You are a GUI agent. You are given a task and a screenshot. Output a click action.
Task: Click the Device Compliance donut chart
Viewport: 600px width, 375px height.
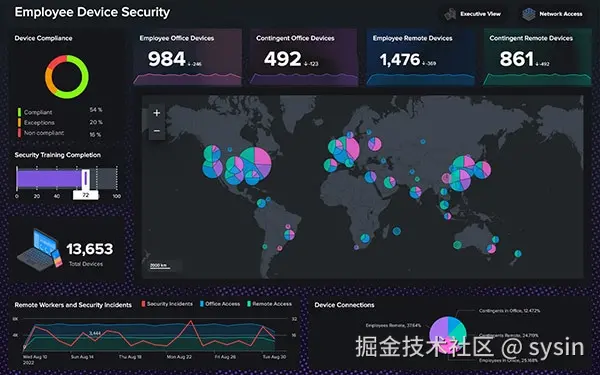[67, 77]
